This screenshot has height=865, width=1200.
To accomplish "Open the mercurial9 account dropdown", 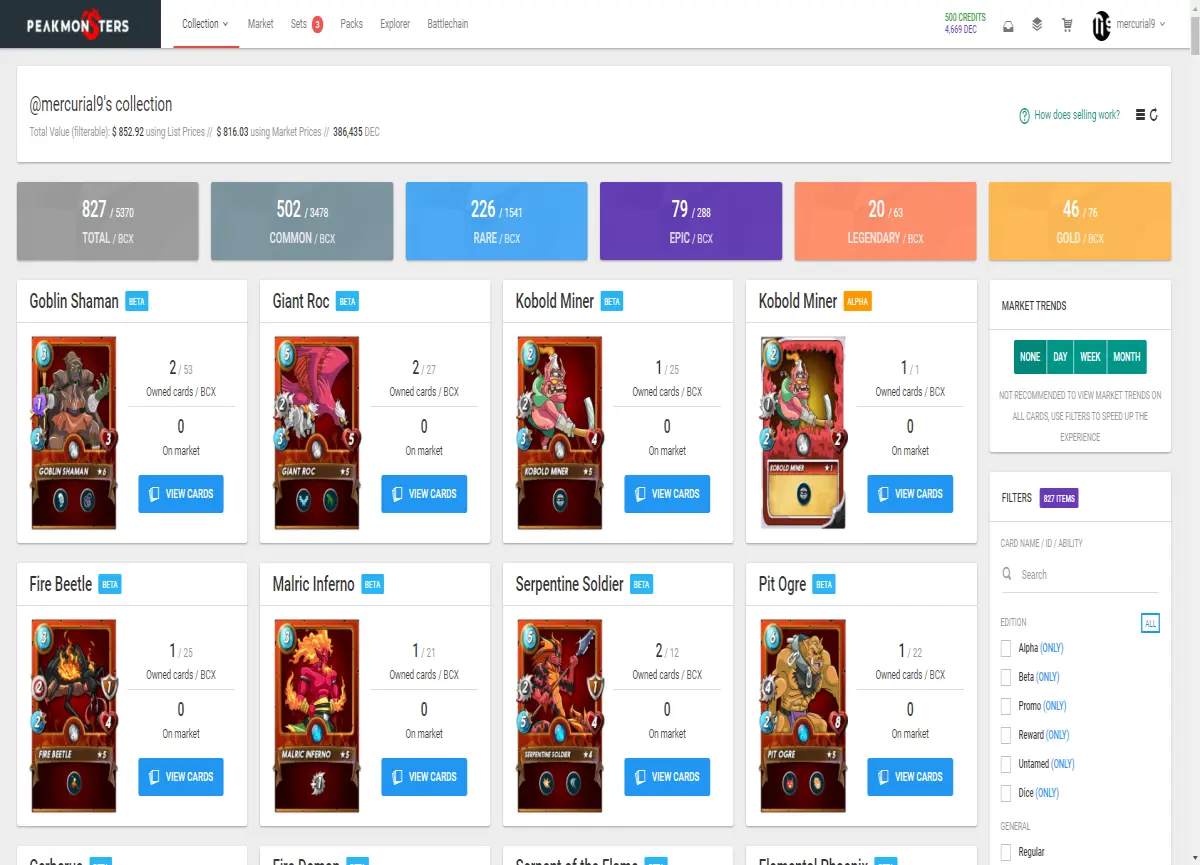I will (x=1141, y=24).
